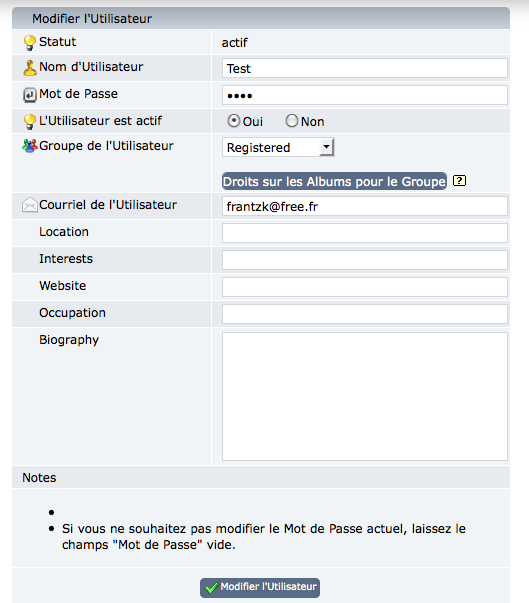Click the key icon beside Mot de Passe
The image size is (529, 603).
pyautogui.click(x=30, y=95)
